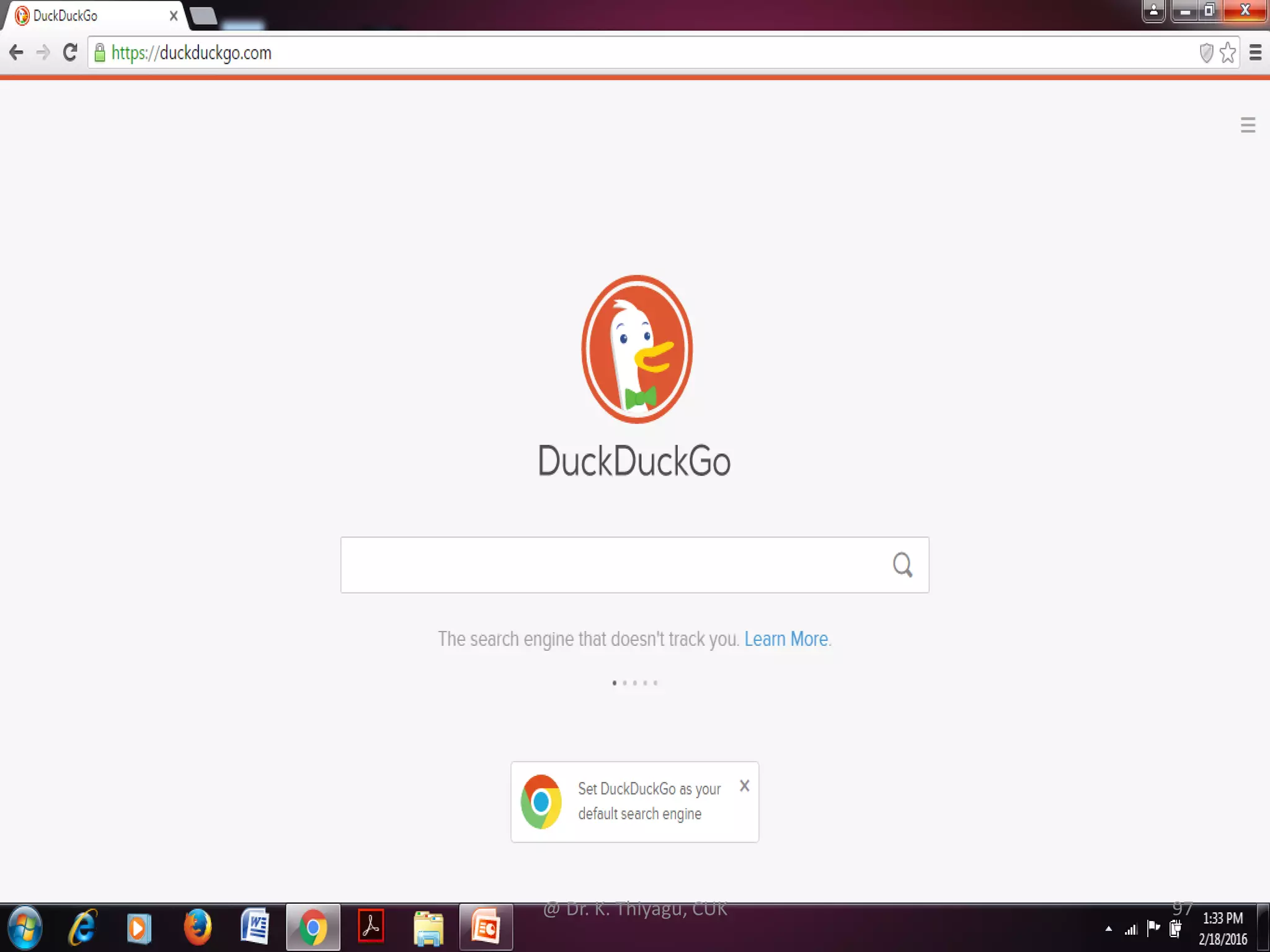Select the middle carousel dot indicator
This screenshot has width=1270, height=952.
(635, 683)
